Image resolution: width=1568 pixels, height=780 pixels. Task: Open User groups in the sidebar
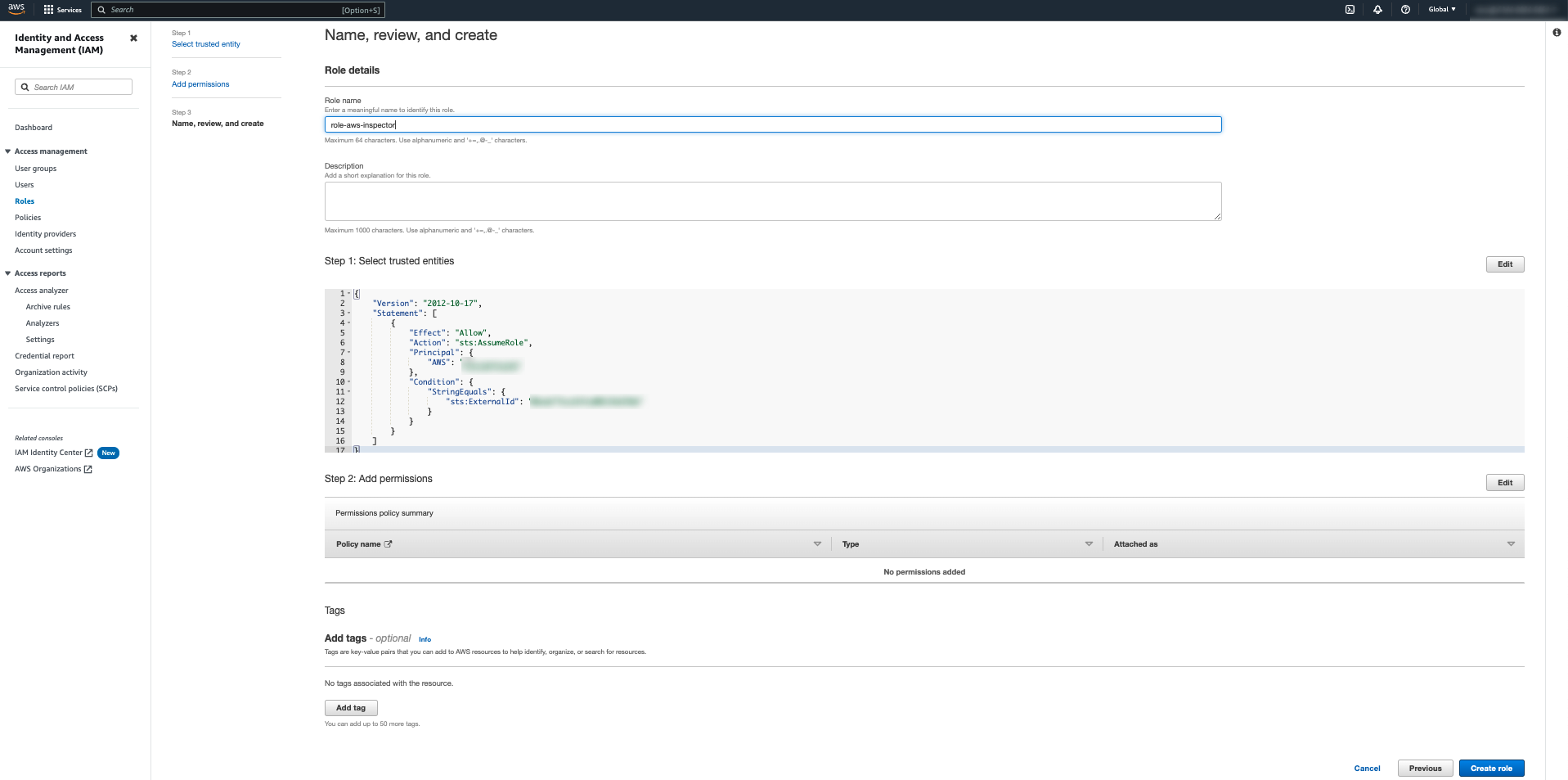(36, 169)
